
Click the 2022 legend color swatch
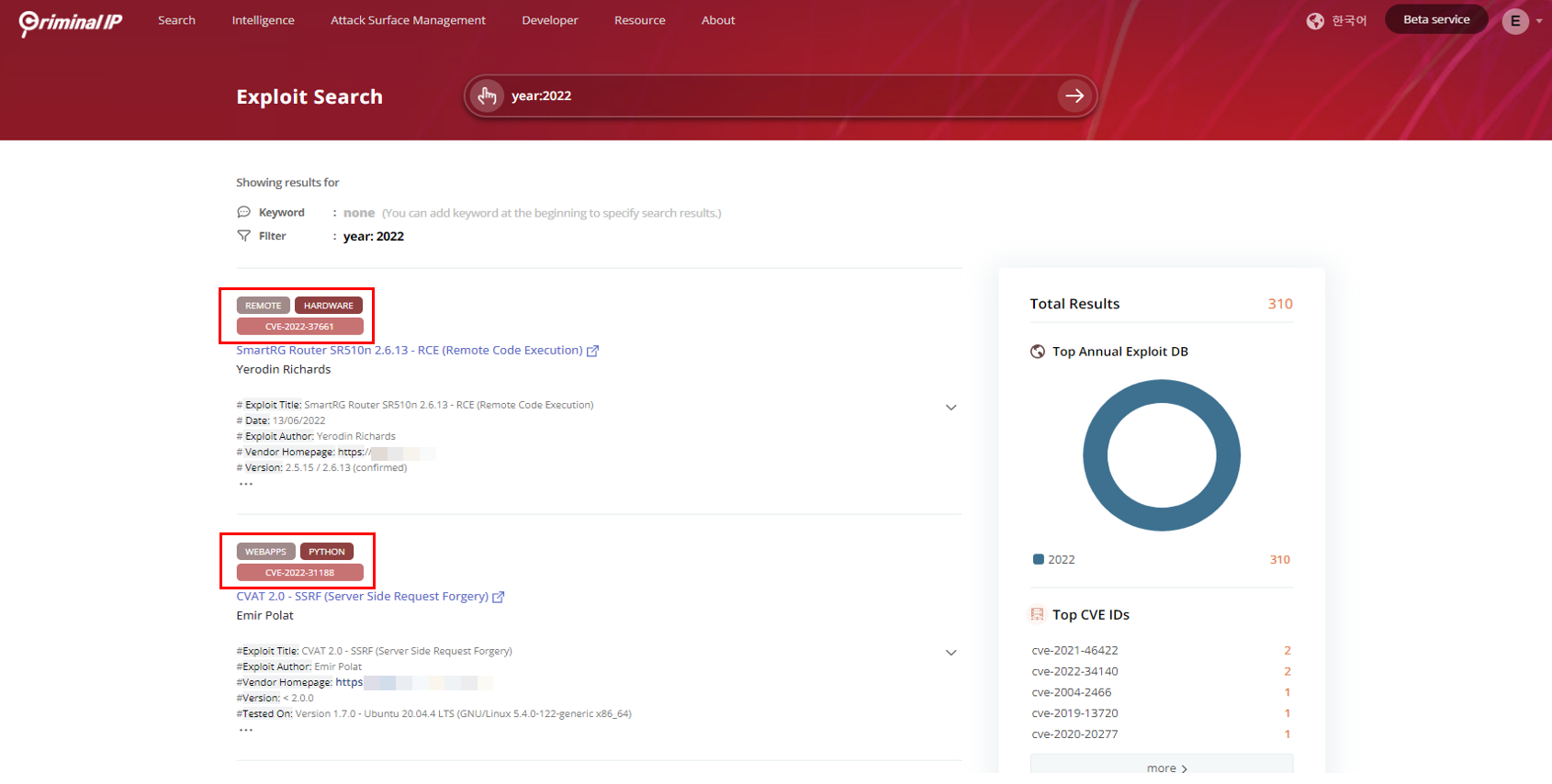tap(1039, 559)
